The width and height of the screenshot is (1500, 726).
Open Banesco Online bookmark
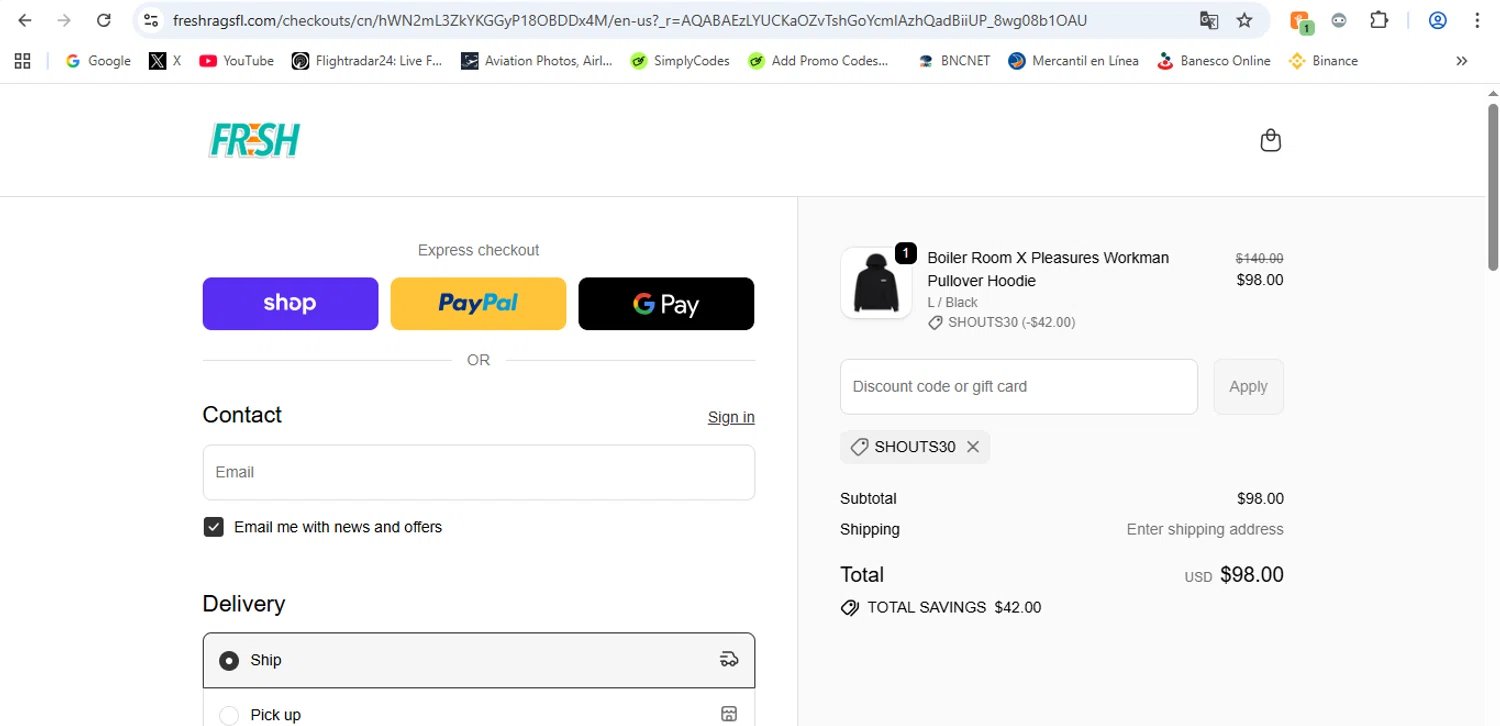click(1213, 61)
